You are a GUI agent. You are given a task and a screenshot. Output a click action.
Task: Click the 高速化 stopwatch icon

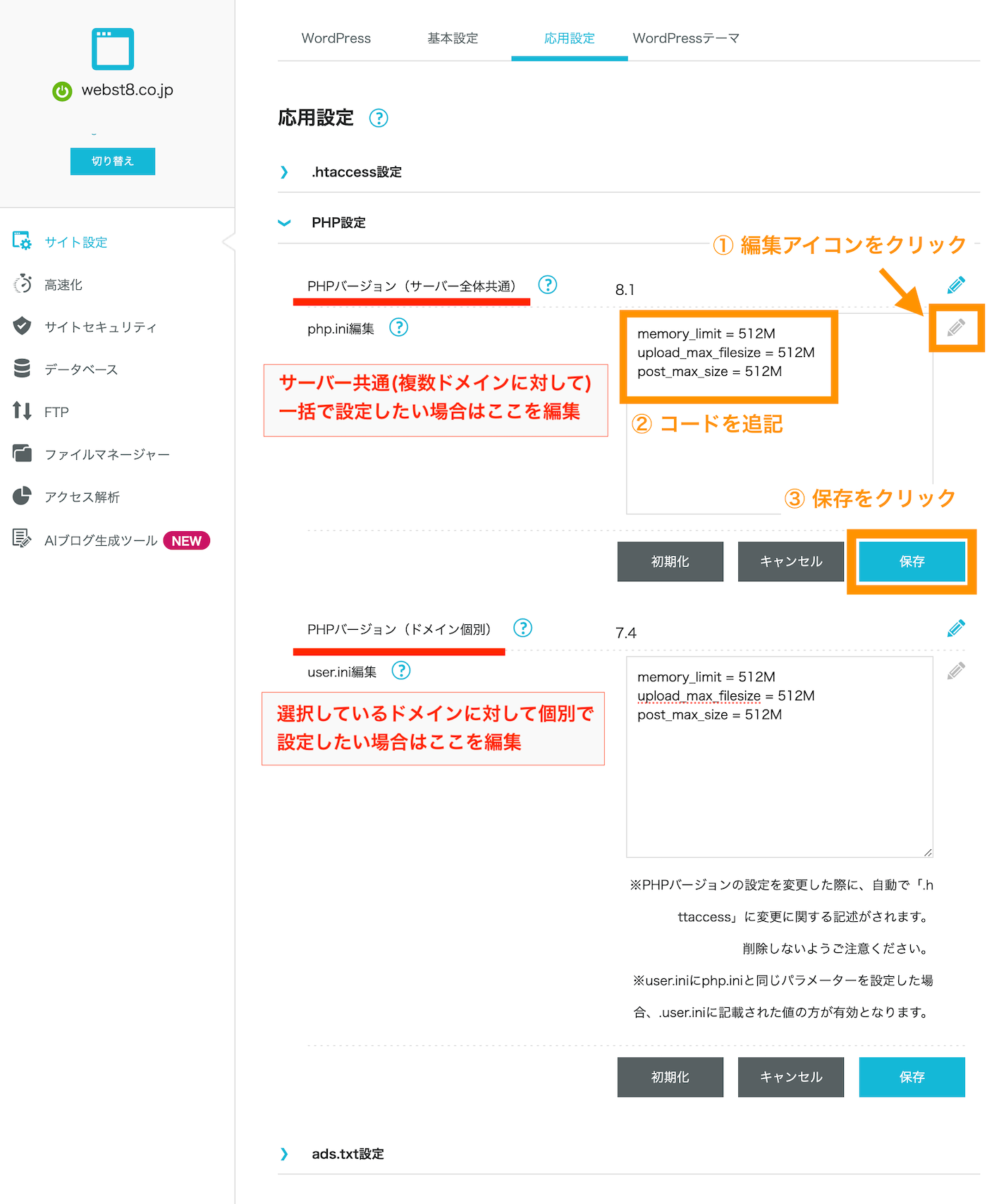coord(23,284)
